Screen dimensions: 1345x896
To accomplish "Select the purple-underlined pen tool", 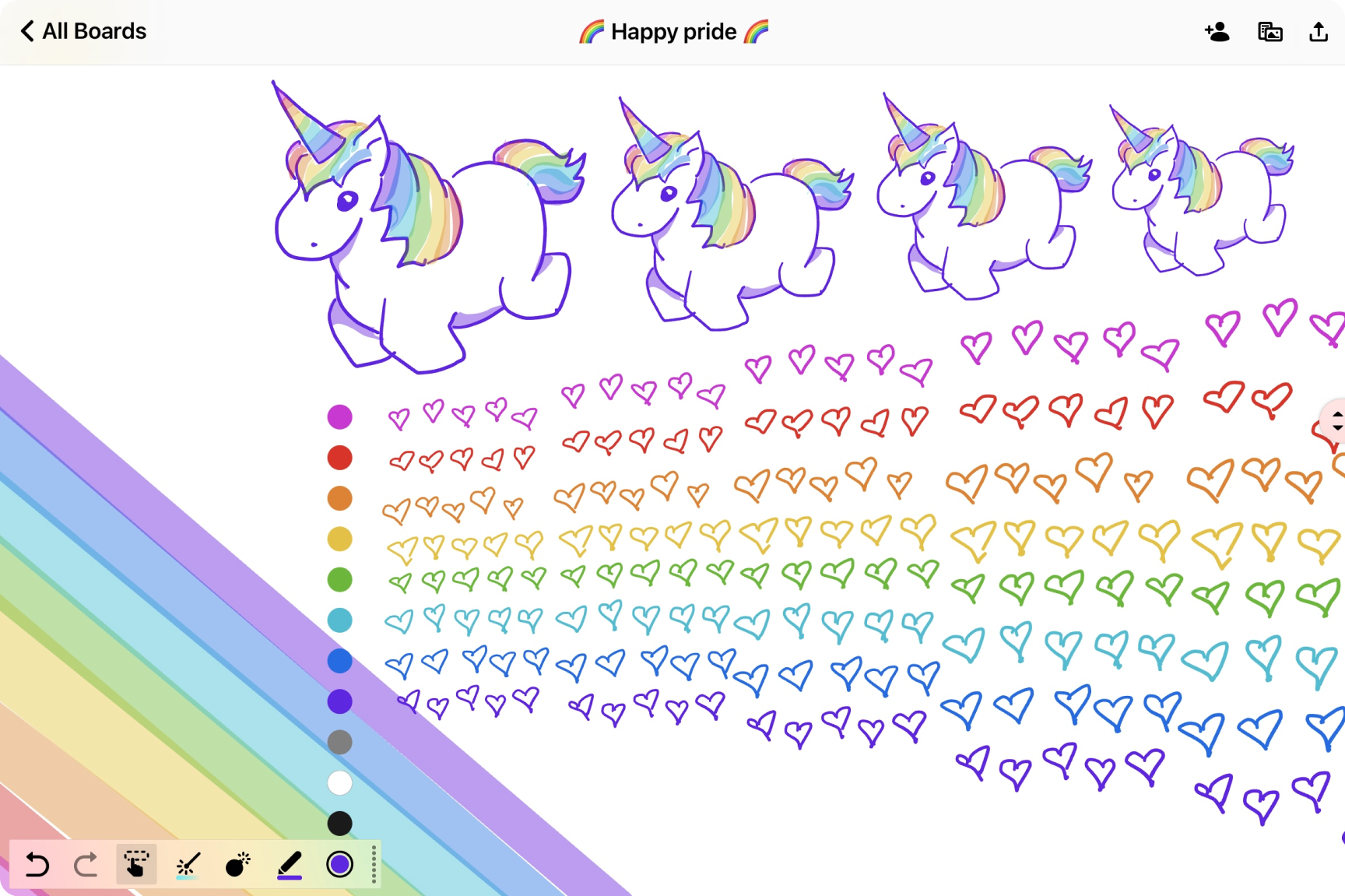I will (x=290, y=864).
